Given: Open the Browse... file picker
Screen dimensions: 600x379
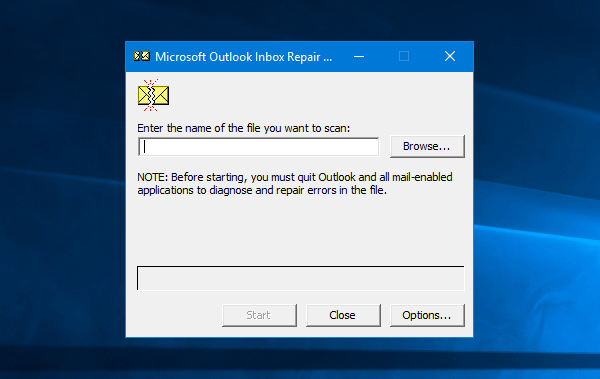Looking at the screenshot, I should tap(427, 146).
